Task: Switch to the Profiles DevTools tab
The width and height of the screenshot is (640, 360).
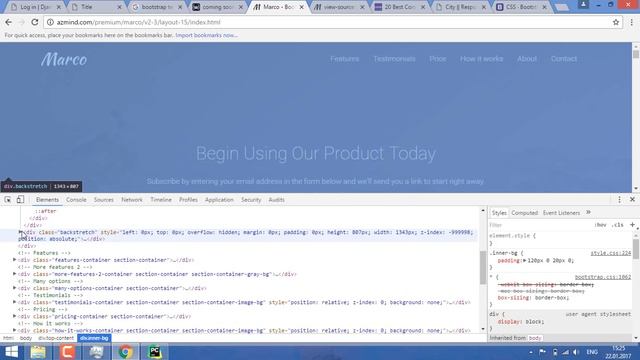Action: (188, 200)
